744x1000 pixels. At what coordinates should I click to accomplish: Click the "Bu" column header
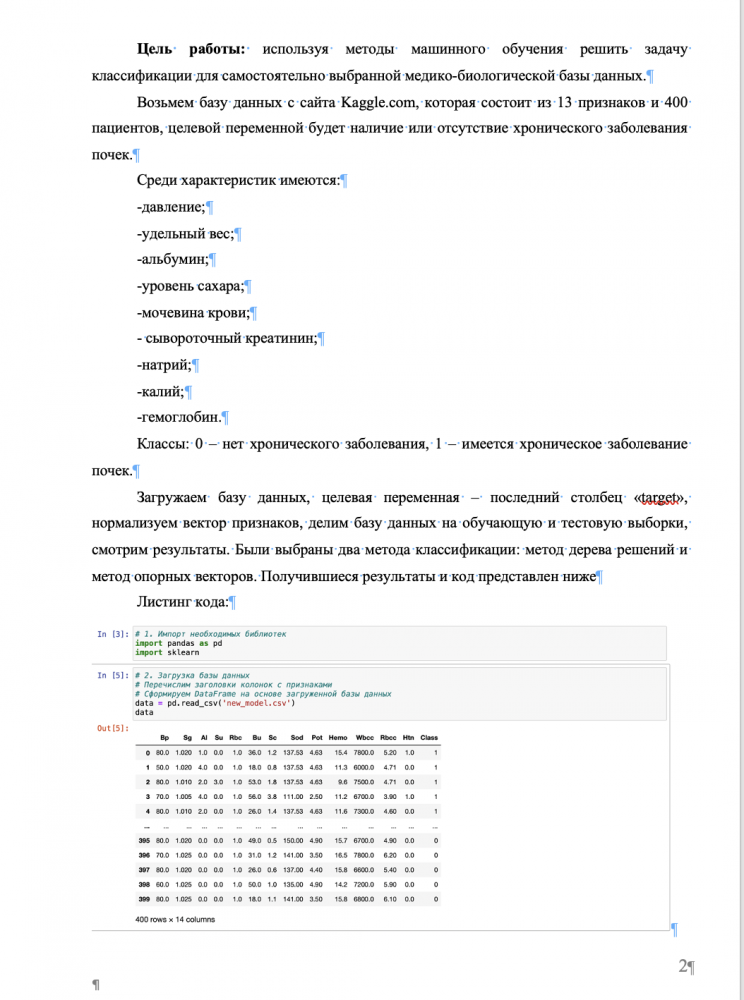coord(257,737)
